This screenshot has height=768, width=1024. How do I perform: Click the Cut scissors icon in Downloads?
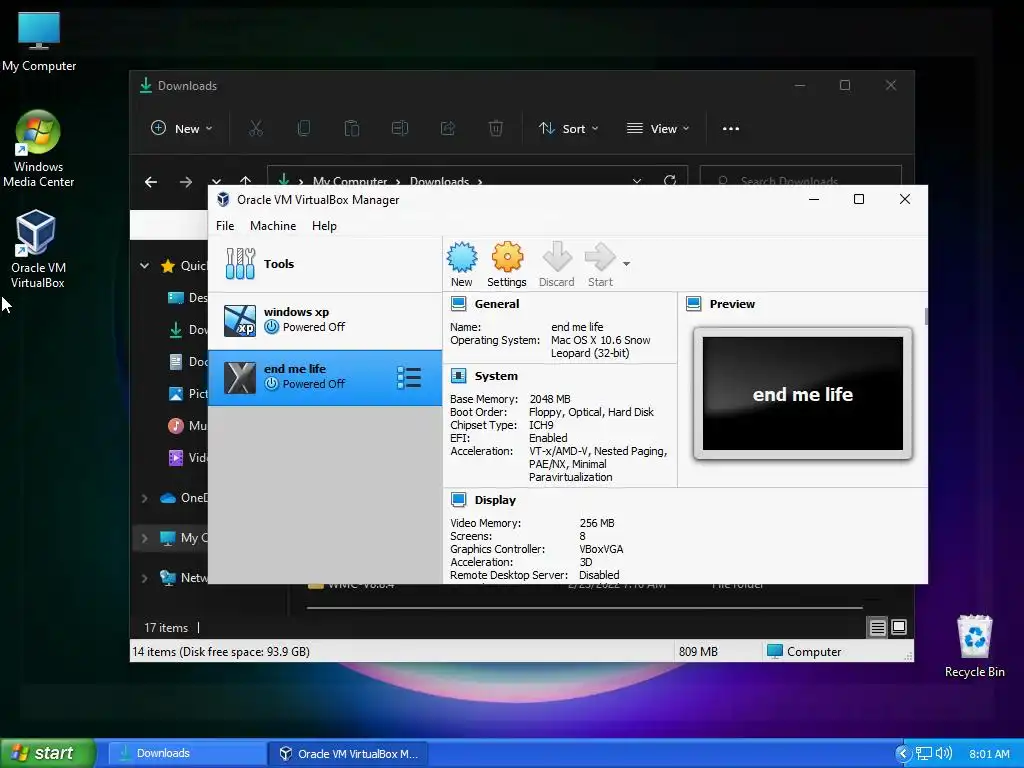tap(255, 129)
